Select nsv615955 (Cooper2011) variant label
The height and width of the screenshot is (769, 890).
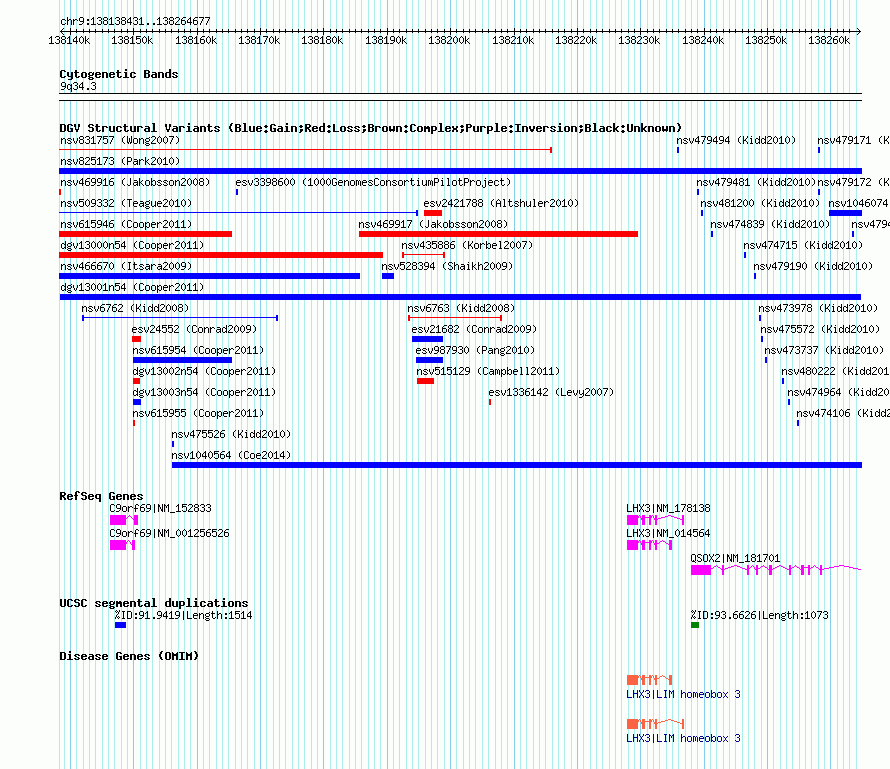(198, 413)
